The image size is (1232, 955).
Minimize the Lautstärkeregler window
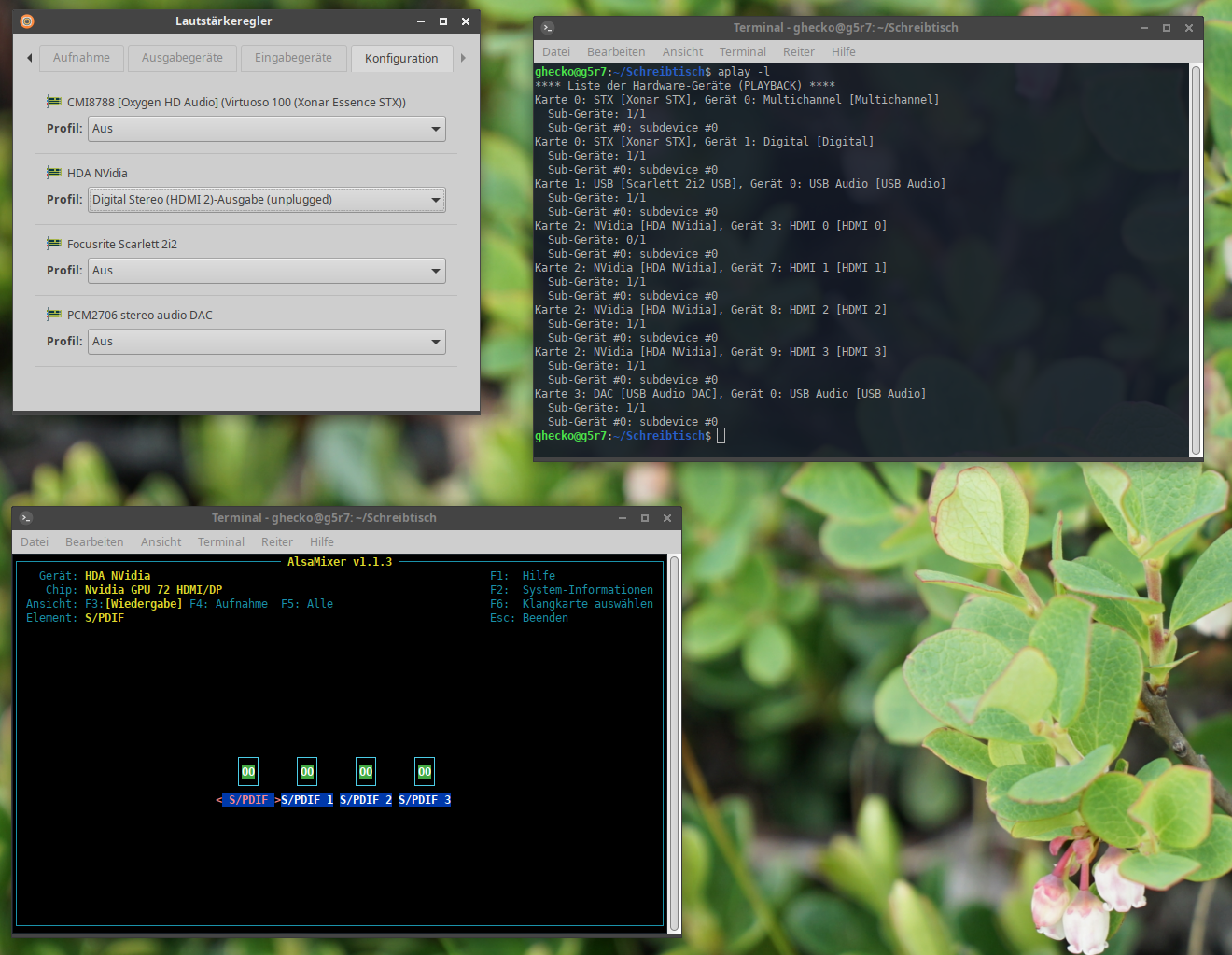pyautogui.click(x=421, y=21)
